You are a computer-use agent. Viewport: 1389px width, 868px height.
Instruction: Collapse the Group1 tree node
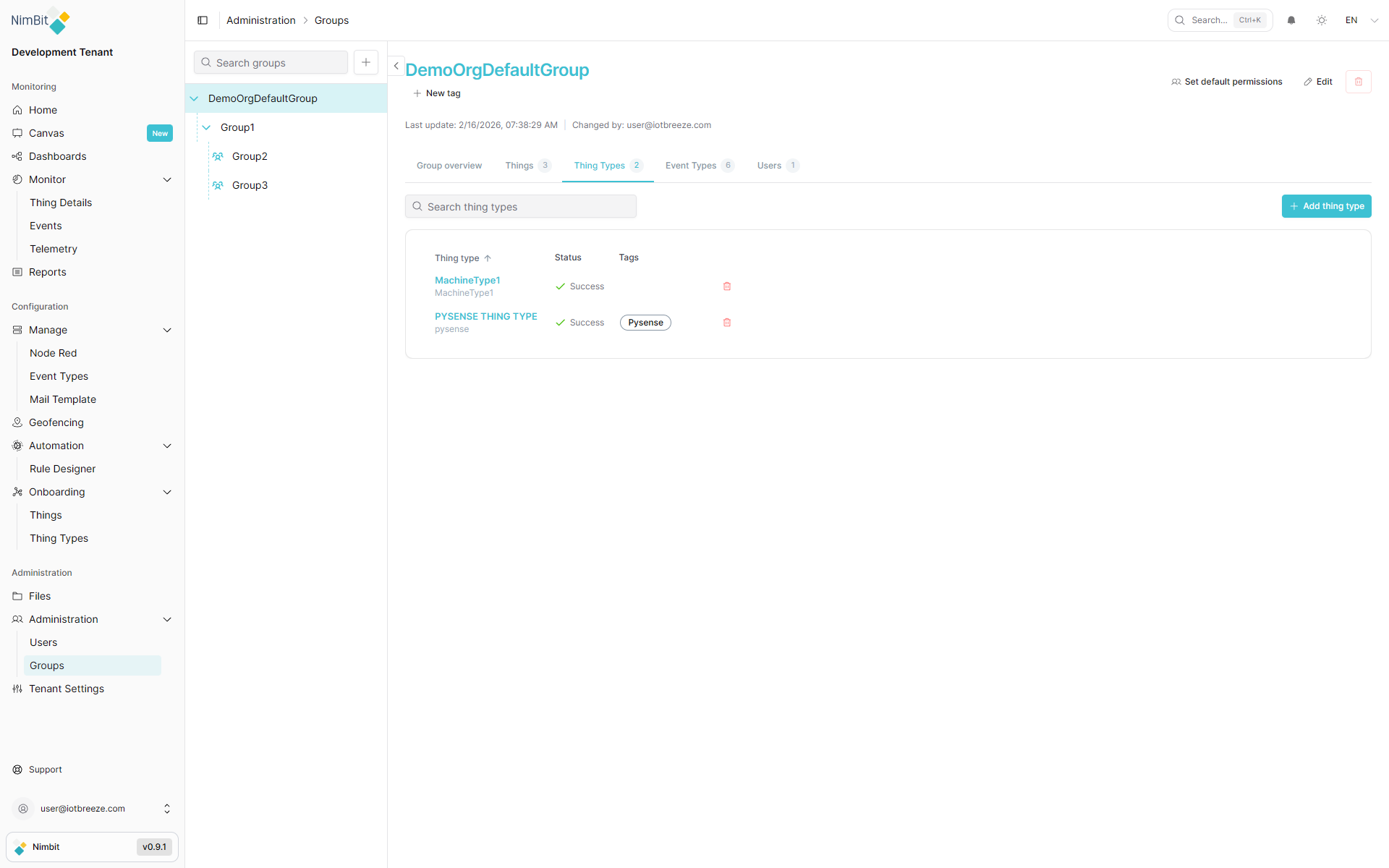point(206,127)
